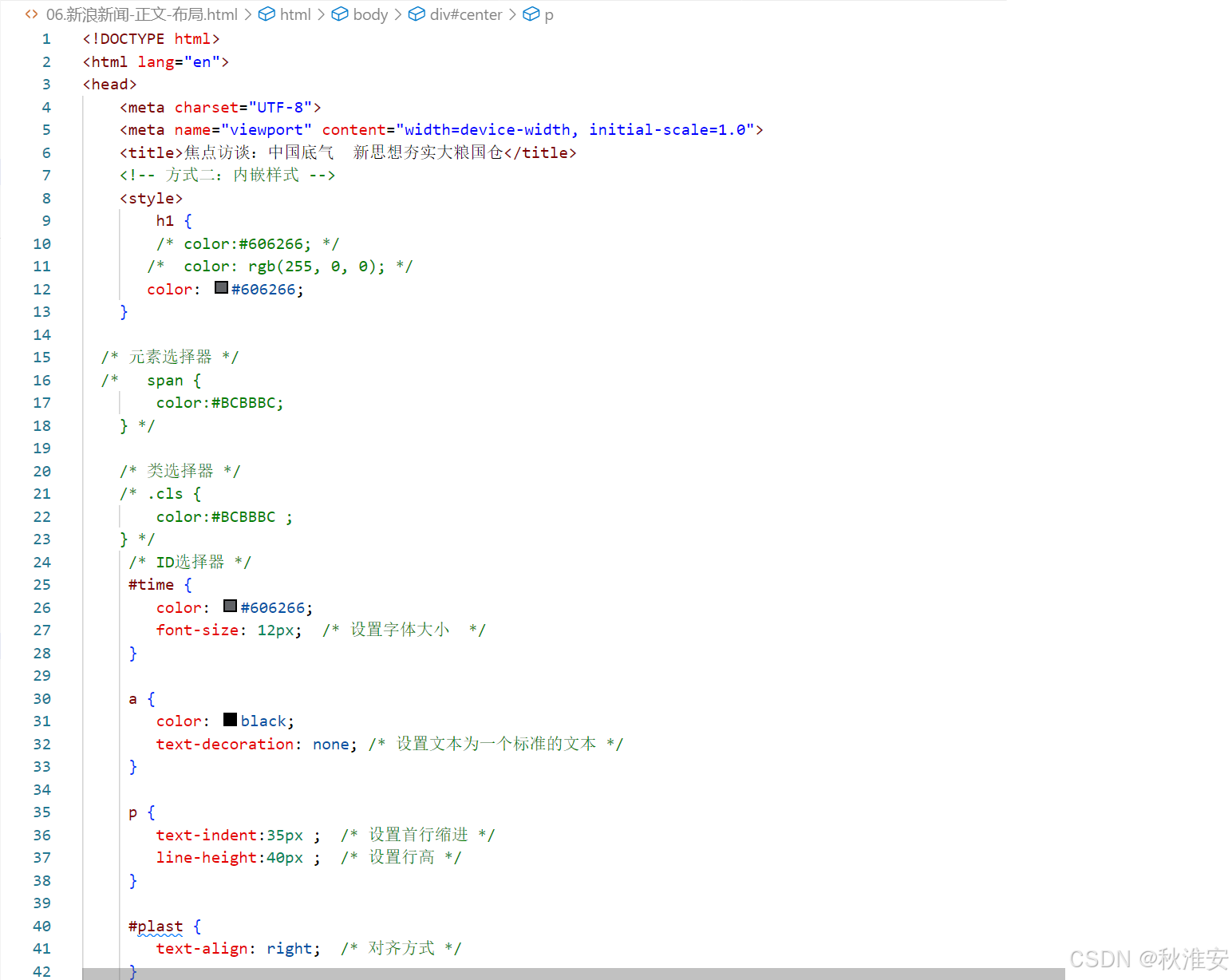The height and width of the screenshot is (980, 1232).
Task: Click the h1 selector on line 9
Action: 165,221
